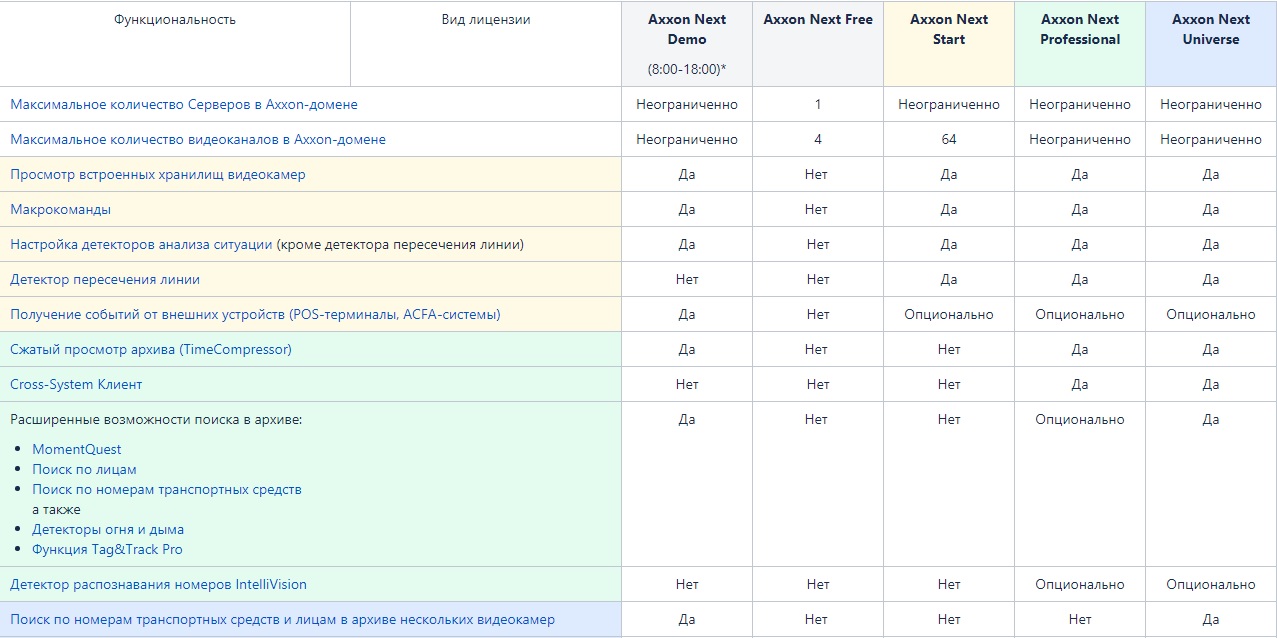This screenshot has width=1277, height=638.
Task: Open the 'Cross-System Клиент' link
Action: tap(76, 385)
